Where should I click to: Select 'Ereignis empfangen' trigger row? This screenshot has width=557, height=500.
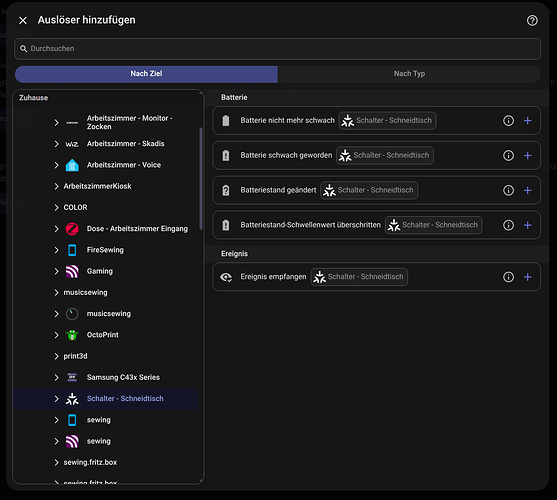[x=377, y=277]
